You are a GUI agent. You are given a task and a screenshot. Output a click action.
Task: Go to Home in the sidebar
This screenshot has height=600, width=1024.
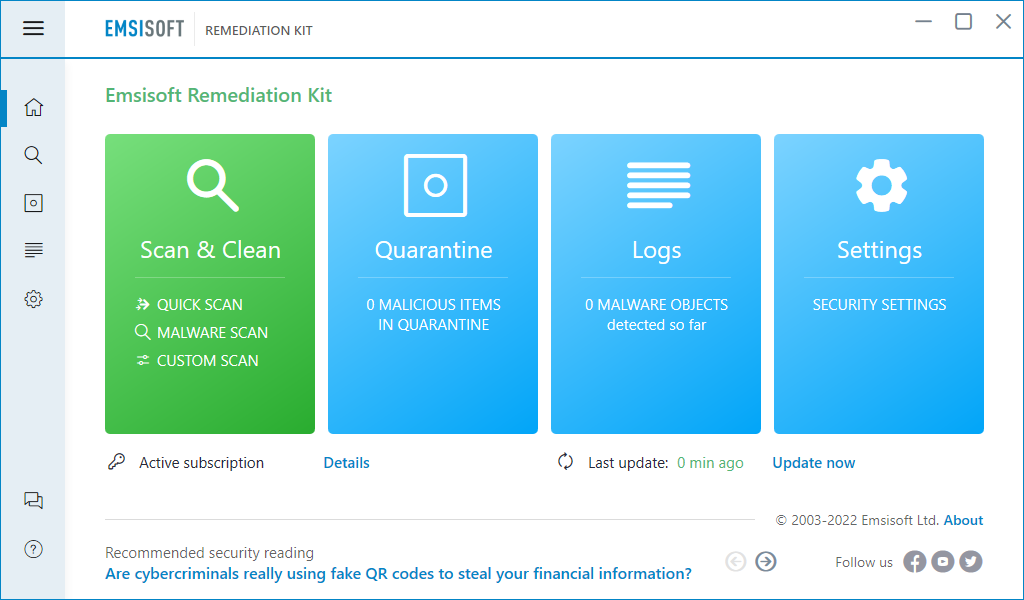click(33, 107)
